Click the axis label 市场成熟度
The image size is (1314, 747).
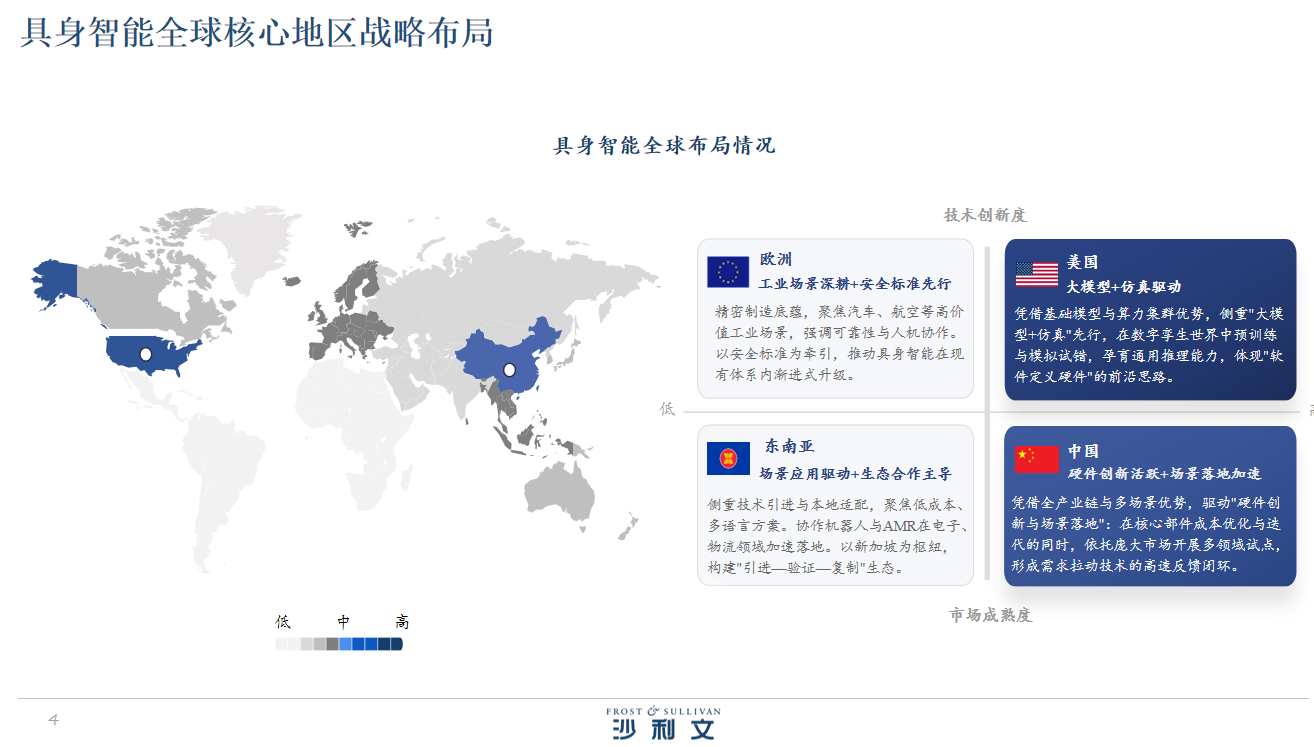pos(990,615)
